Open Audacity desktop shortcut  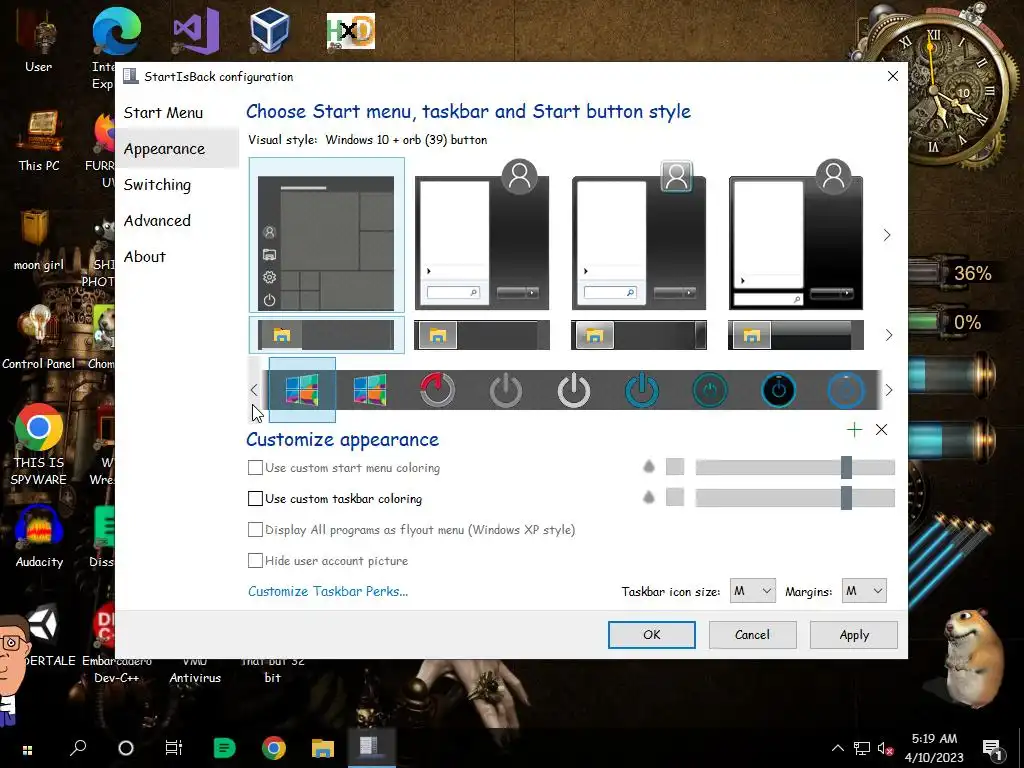[39, 537]
